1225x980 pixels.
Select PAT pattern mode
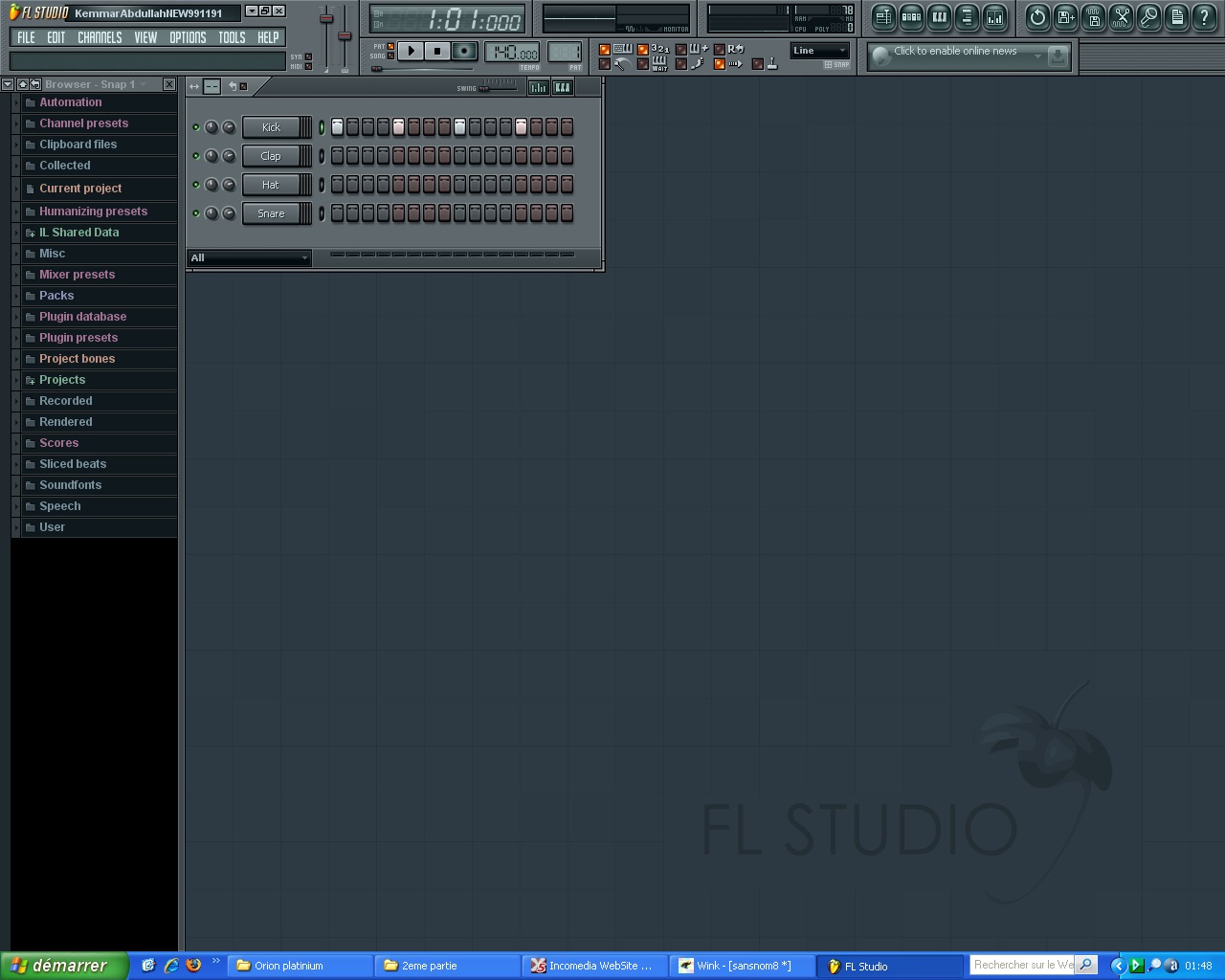tap(390, 46)
